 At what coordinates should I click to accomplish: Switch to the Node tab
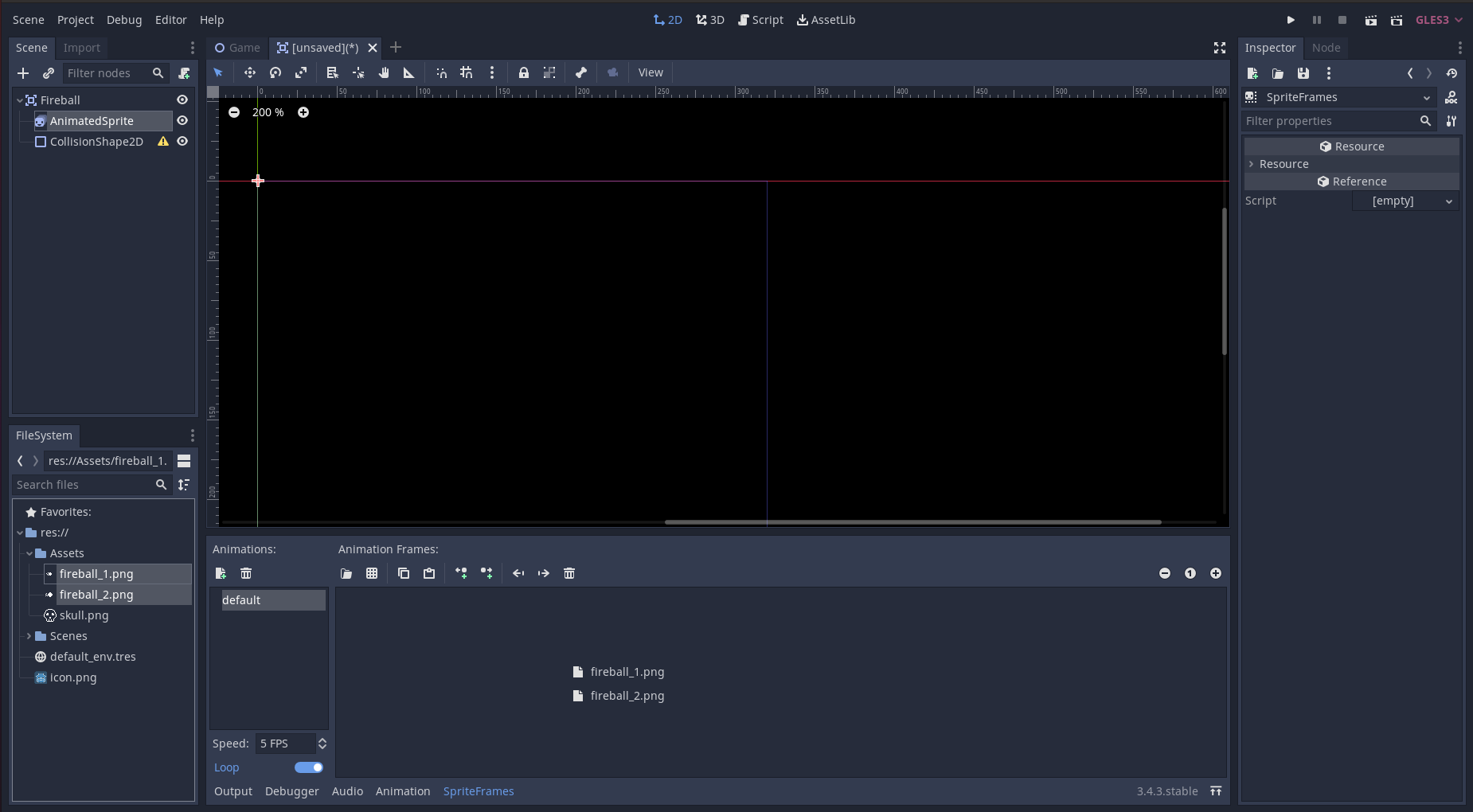[1326, 48]
